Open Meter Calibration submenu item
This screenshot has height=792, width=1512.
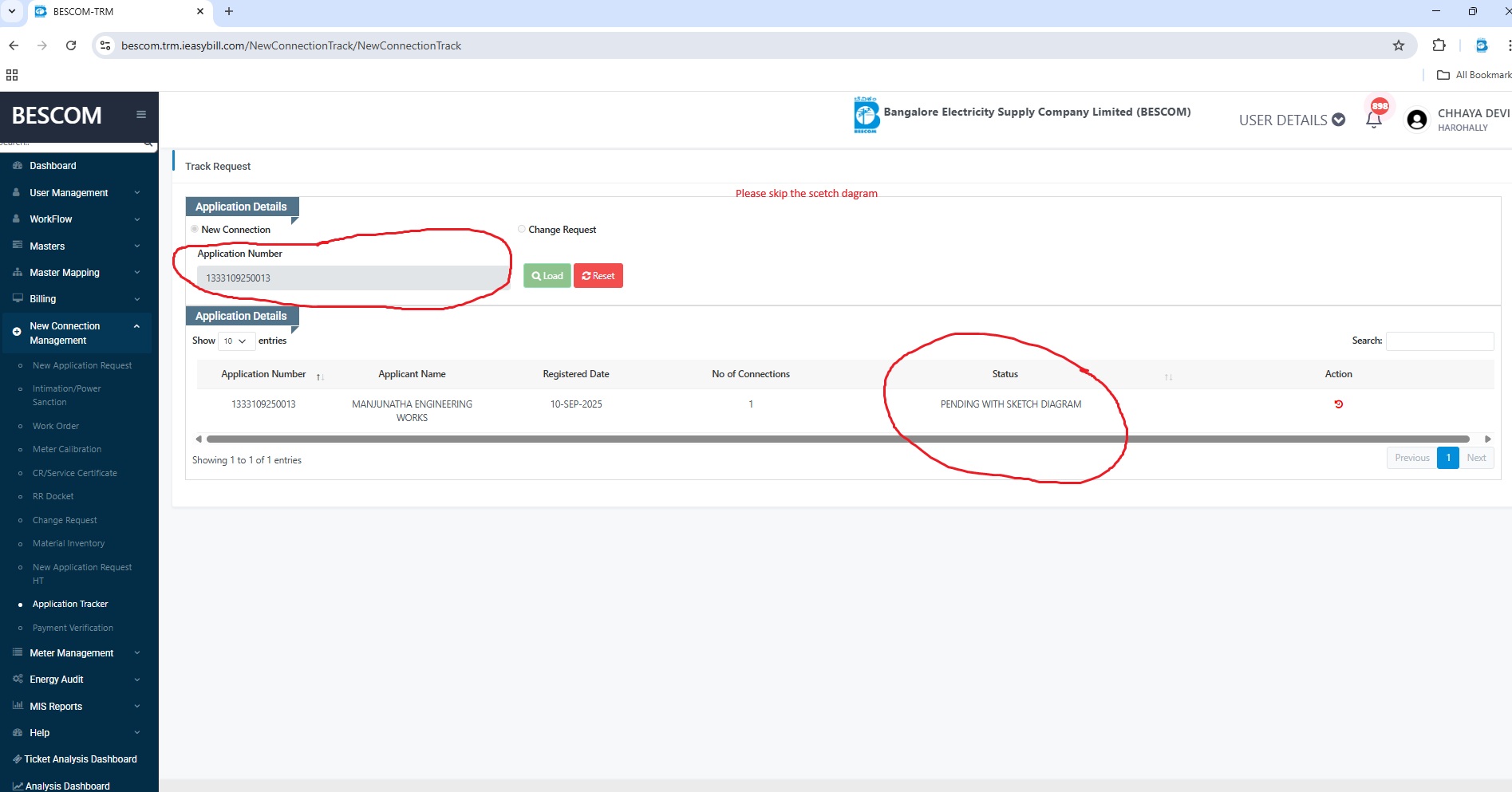[67, 449]
